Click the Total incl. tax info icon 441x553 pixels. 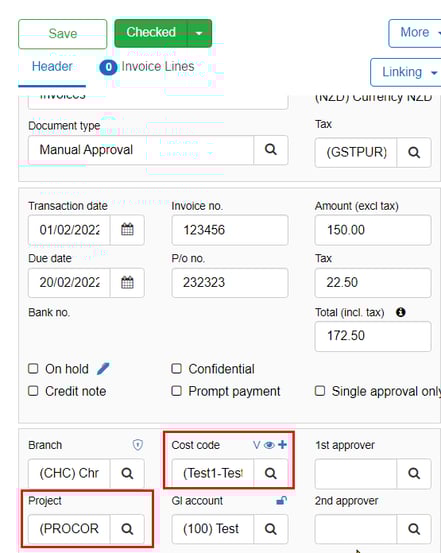(400, 312)
